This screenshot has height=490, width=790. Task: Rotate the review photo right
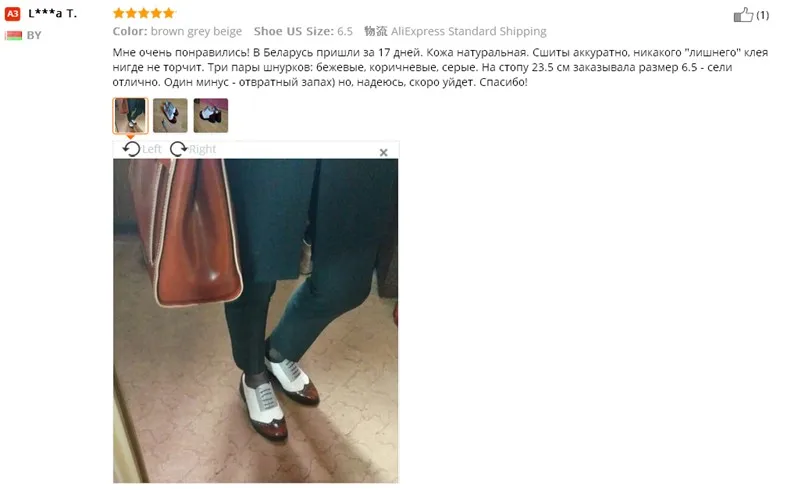[x=178, y=149]
